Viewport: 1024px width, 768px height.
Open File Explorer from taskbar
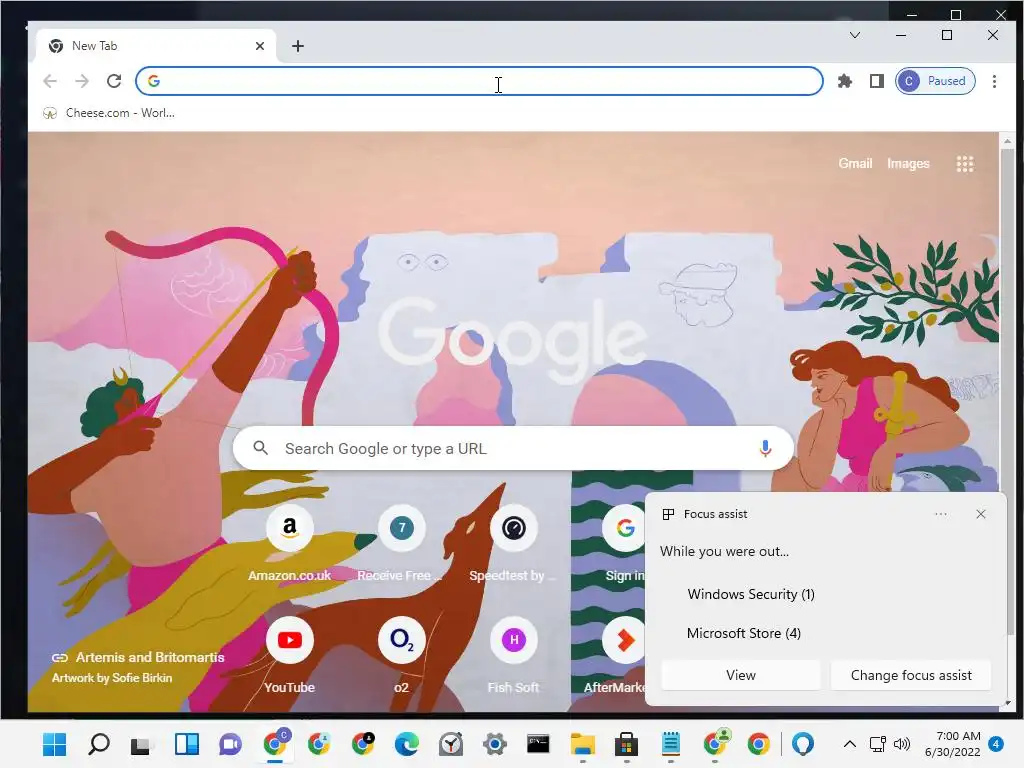click(583, 744)
